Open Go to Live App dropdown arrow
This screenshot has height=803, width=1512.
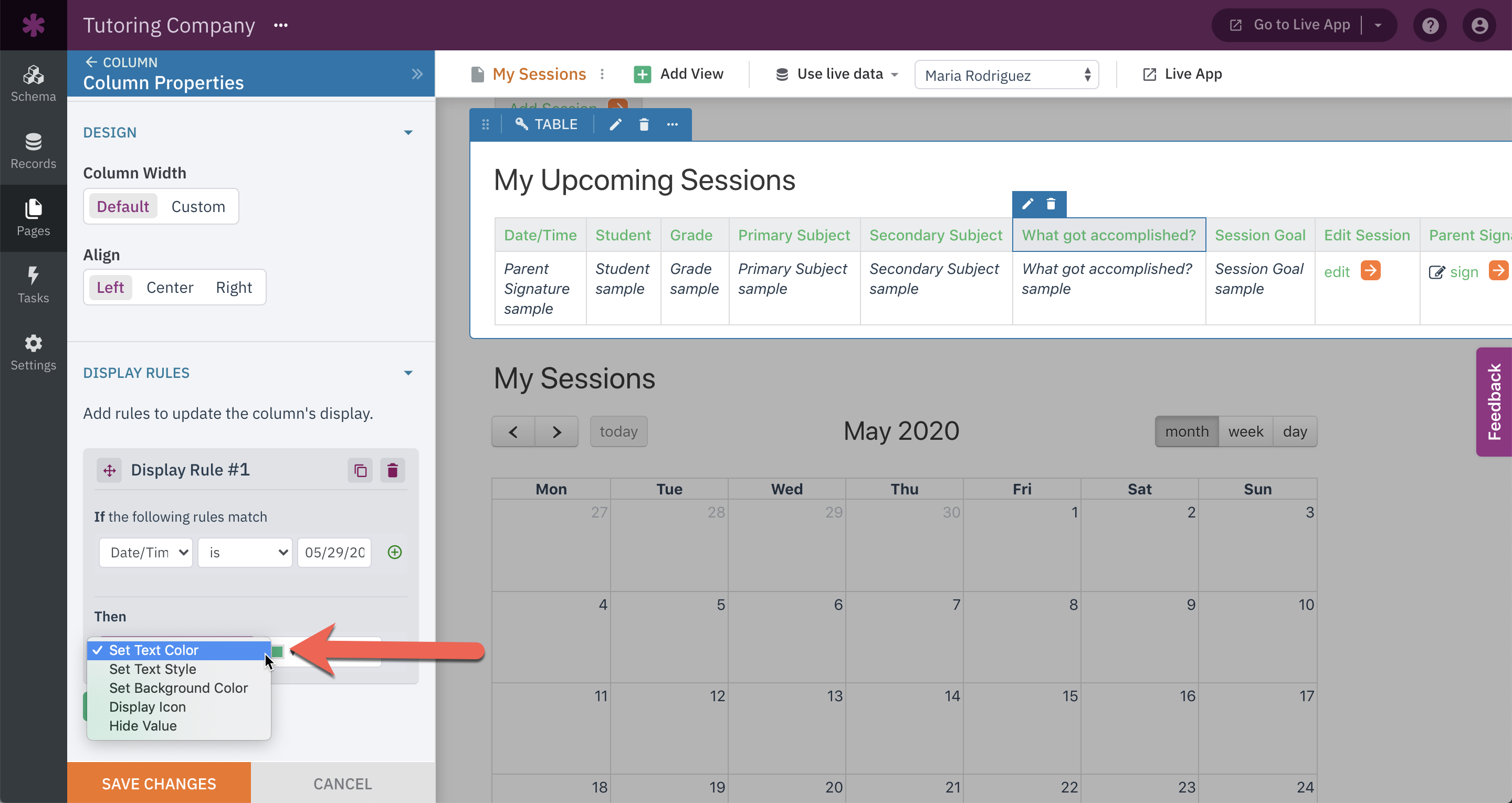point(1378,25)
